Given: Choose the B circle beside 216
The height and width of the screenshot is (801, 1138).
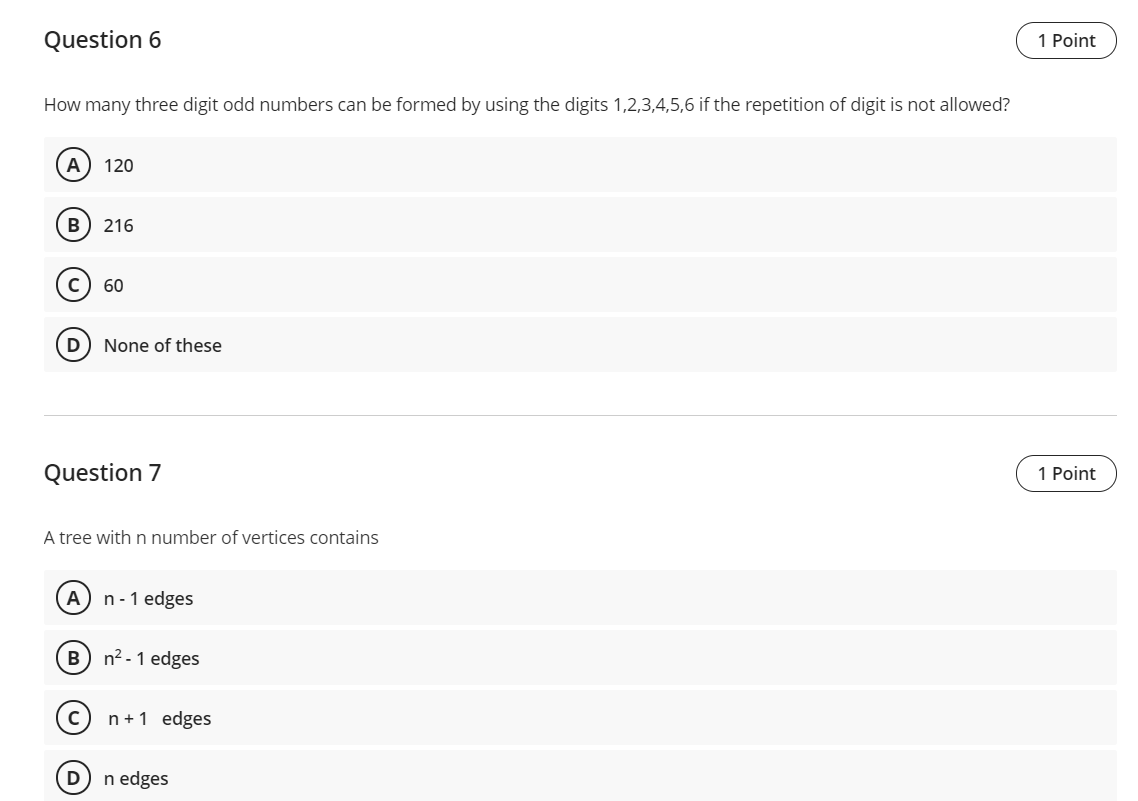Looking at the screenshot, I should (72, 225).
